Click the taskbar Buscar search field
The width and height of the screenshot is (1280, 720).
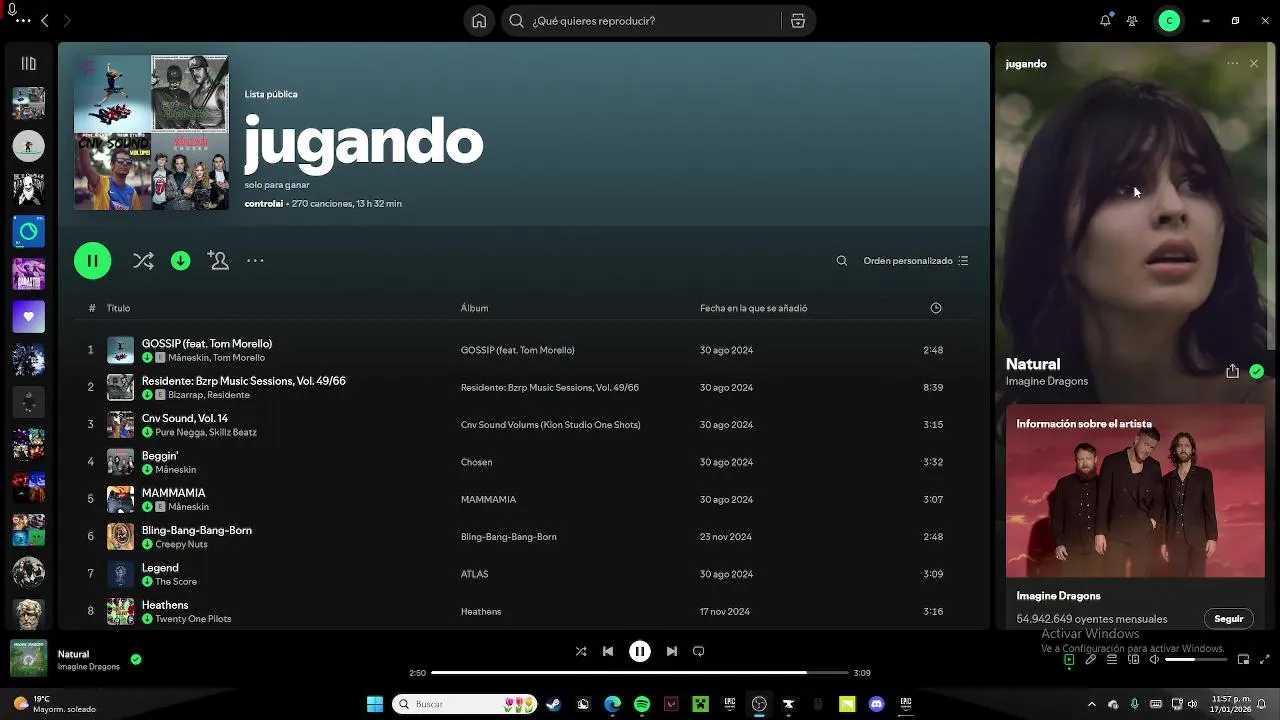click(x=465, y=704)
